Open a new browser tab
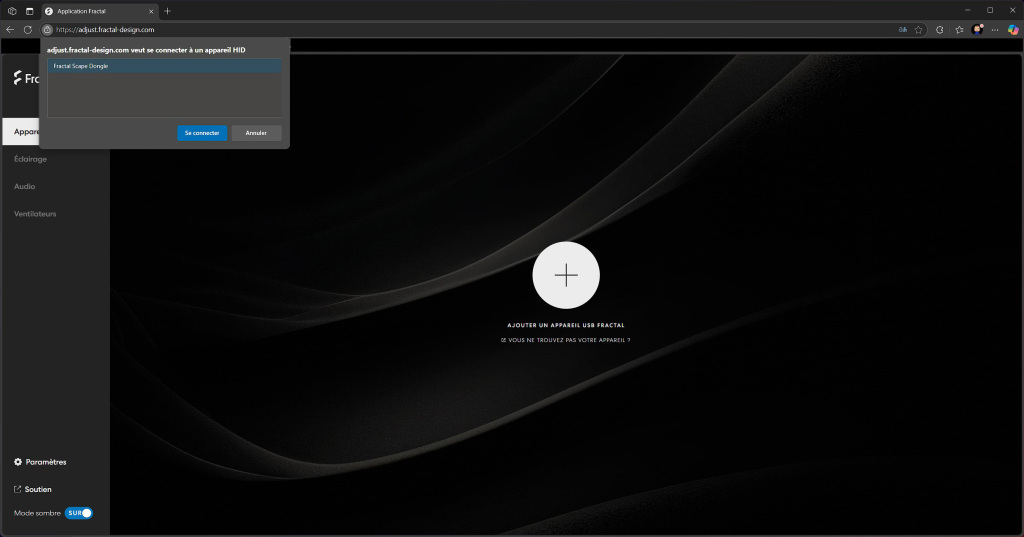This screenshot has height=537, width=1024. click(x=167, y=10)
